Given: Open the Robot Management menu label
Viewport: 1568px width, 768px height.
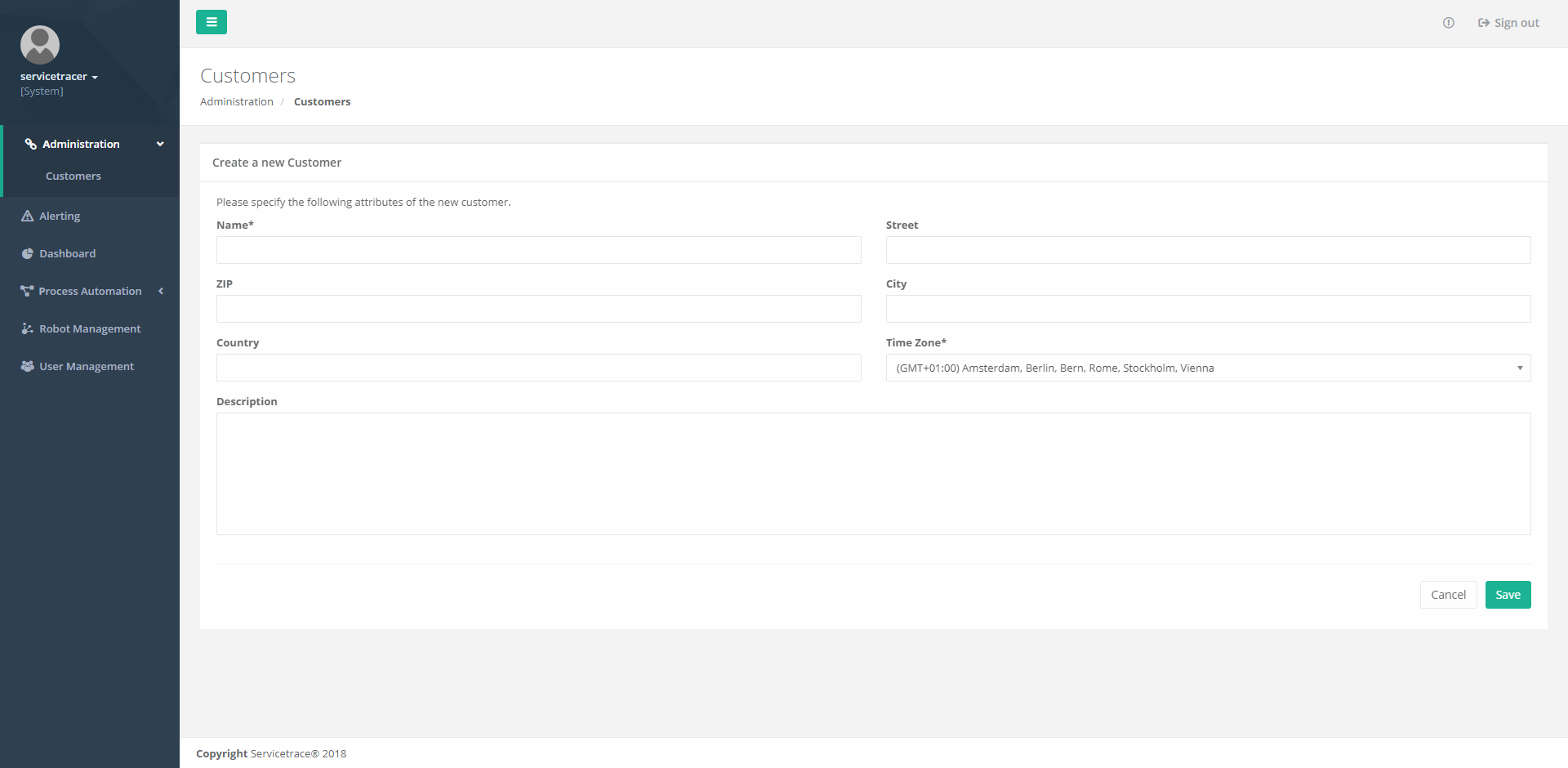Looking at the screenshot, I should pos(90,328).
